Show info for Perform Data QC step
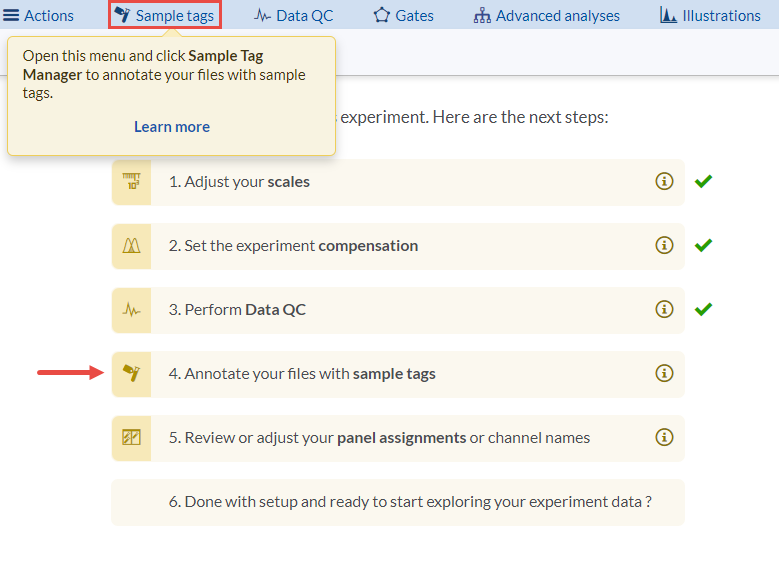779x563 pixels. (663, 310)
